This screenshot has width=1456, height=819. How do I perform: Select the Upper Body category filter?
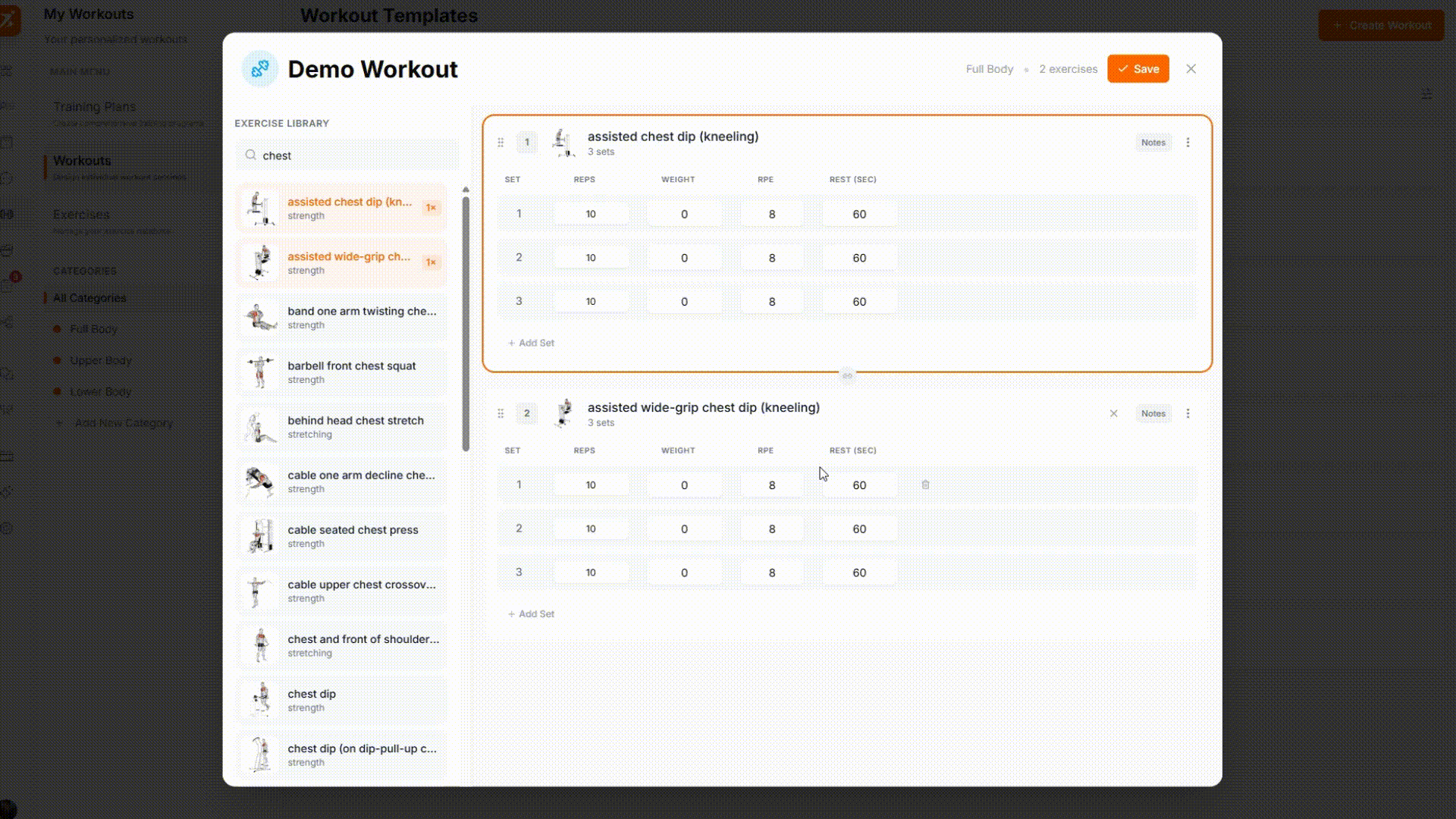click(x=99, y=360)
